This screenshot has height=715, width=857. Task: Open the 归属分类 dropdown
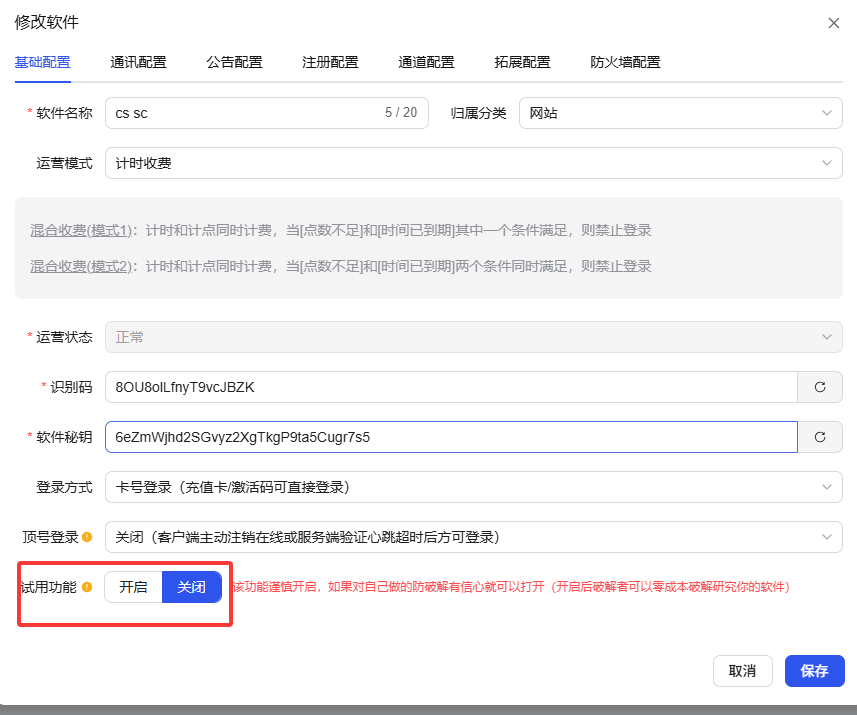coord(680,113)
